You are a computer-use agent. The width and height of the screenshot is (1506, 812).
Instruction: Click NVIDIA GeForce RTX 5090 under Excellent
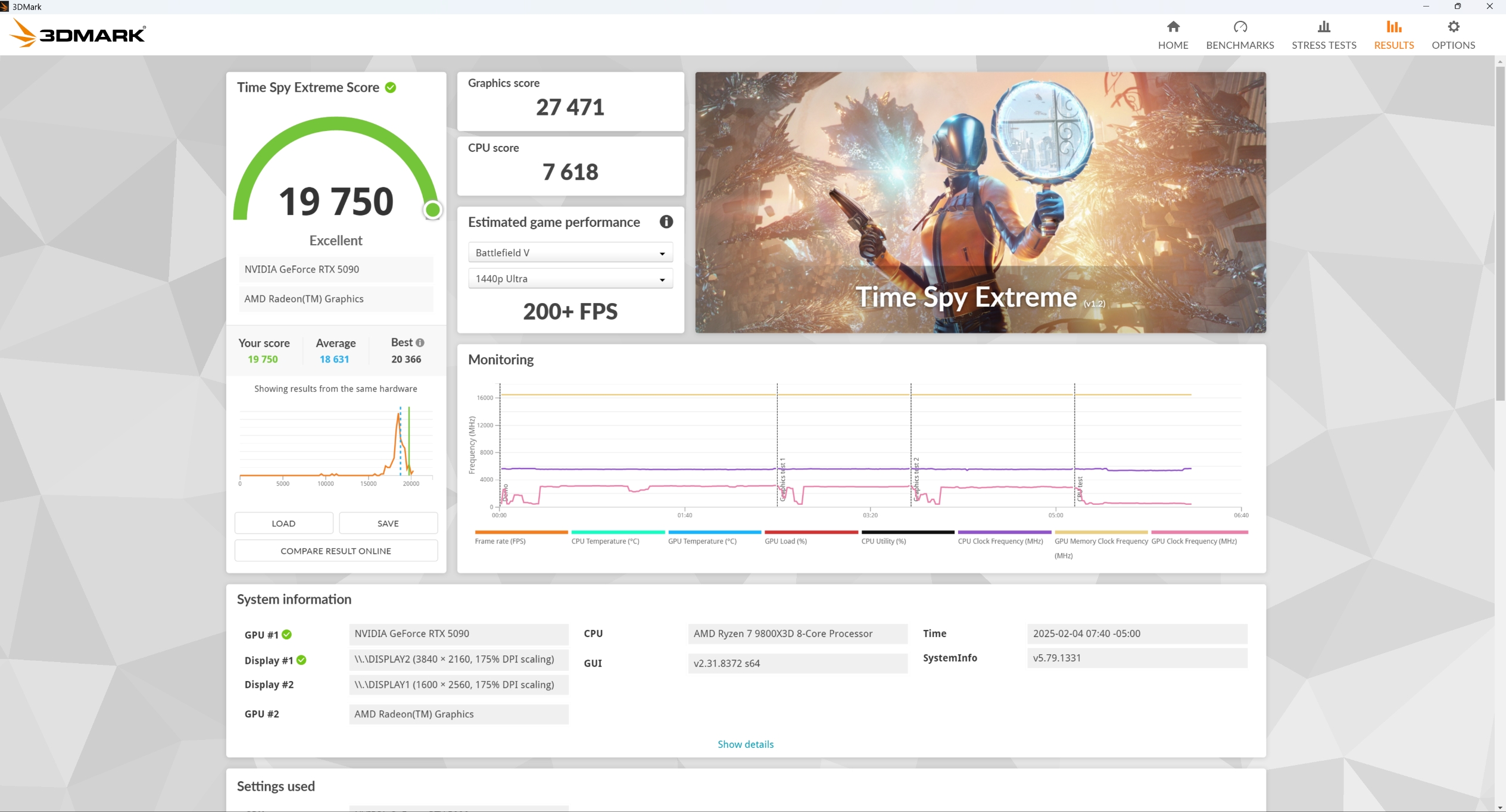(x=336, y=269)
